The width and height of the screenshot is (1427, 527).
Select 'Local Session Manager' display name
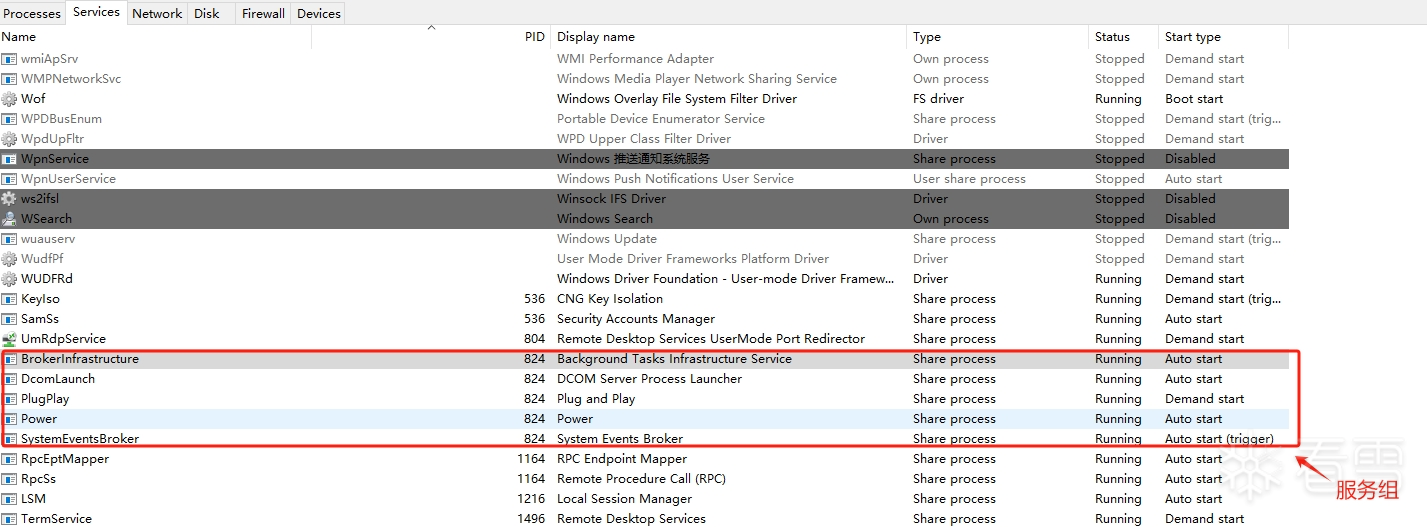(624, 499)
